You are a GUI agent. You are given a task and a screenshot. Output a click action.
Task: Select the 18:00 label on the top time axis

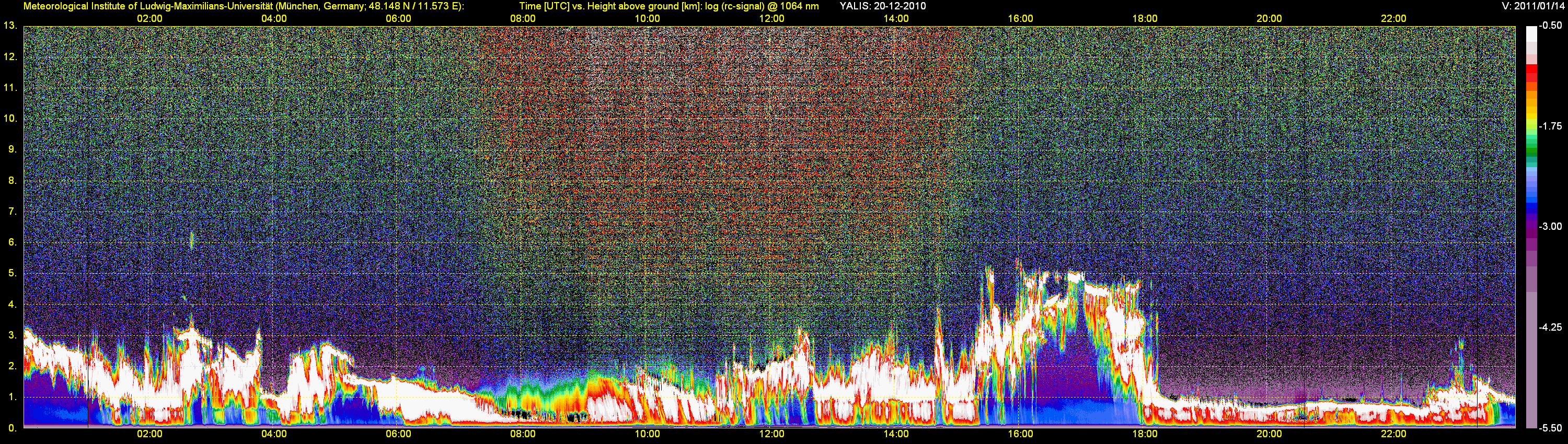tap(1145, 19)
